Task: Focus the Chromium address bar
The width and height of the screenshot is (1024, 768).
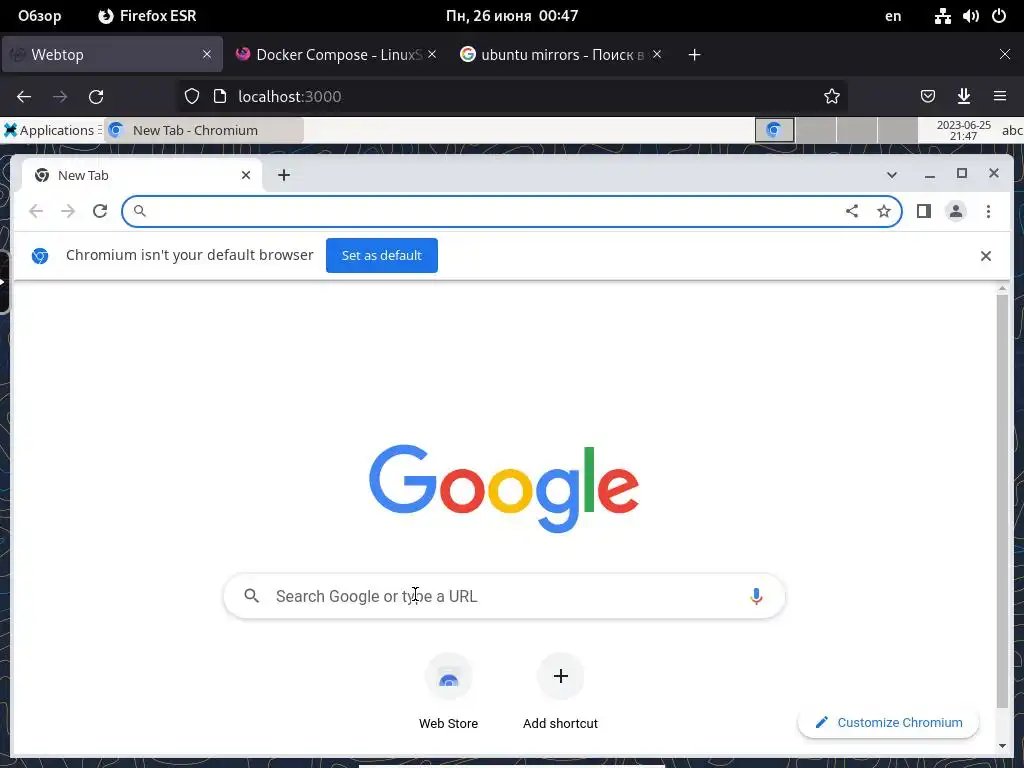Action: (x=513, y=211)
